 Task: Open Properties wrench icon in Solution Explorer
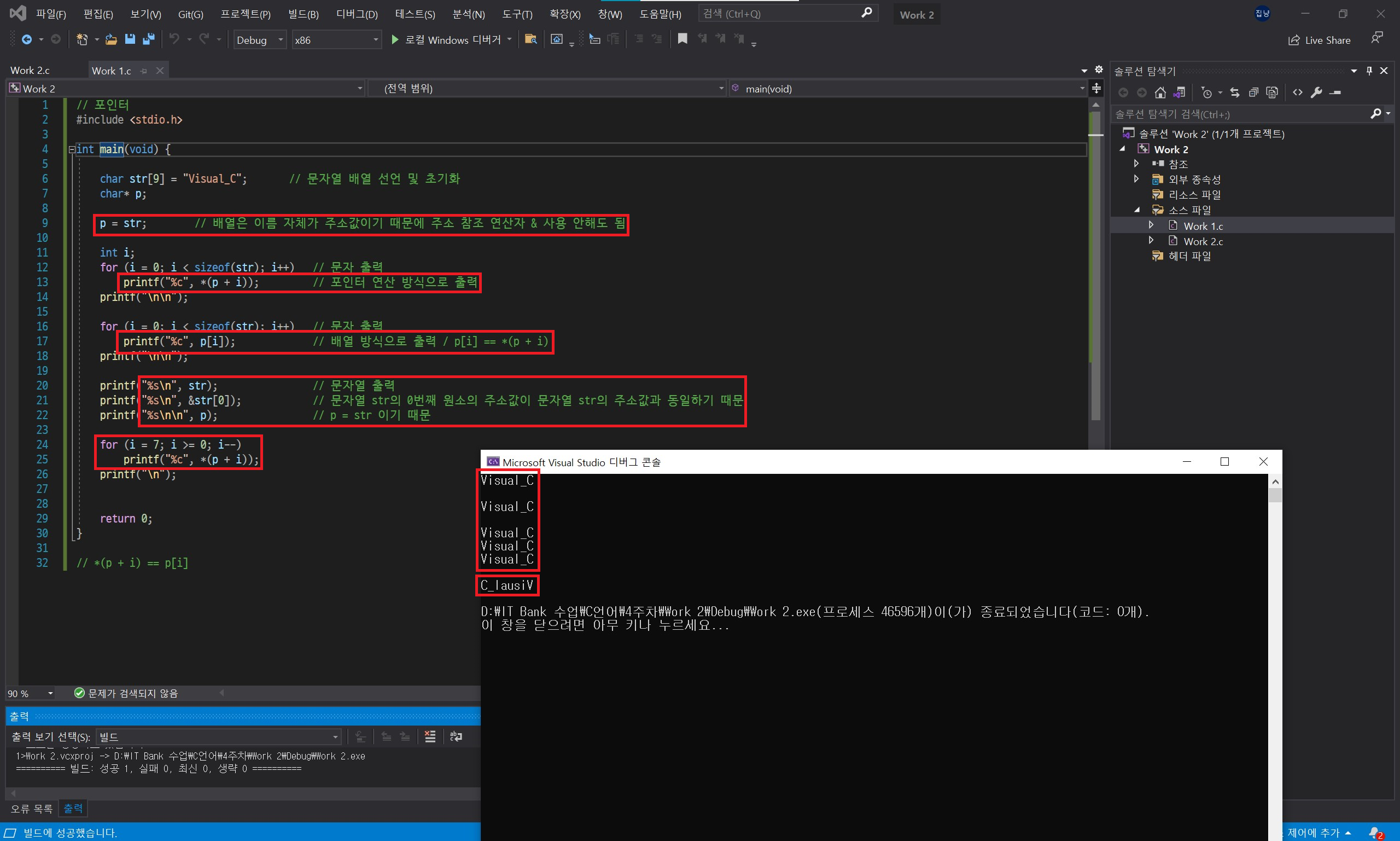point(1316,92)
